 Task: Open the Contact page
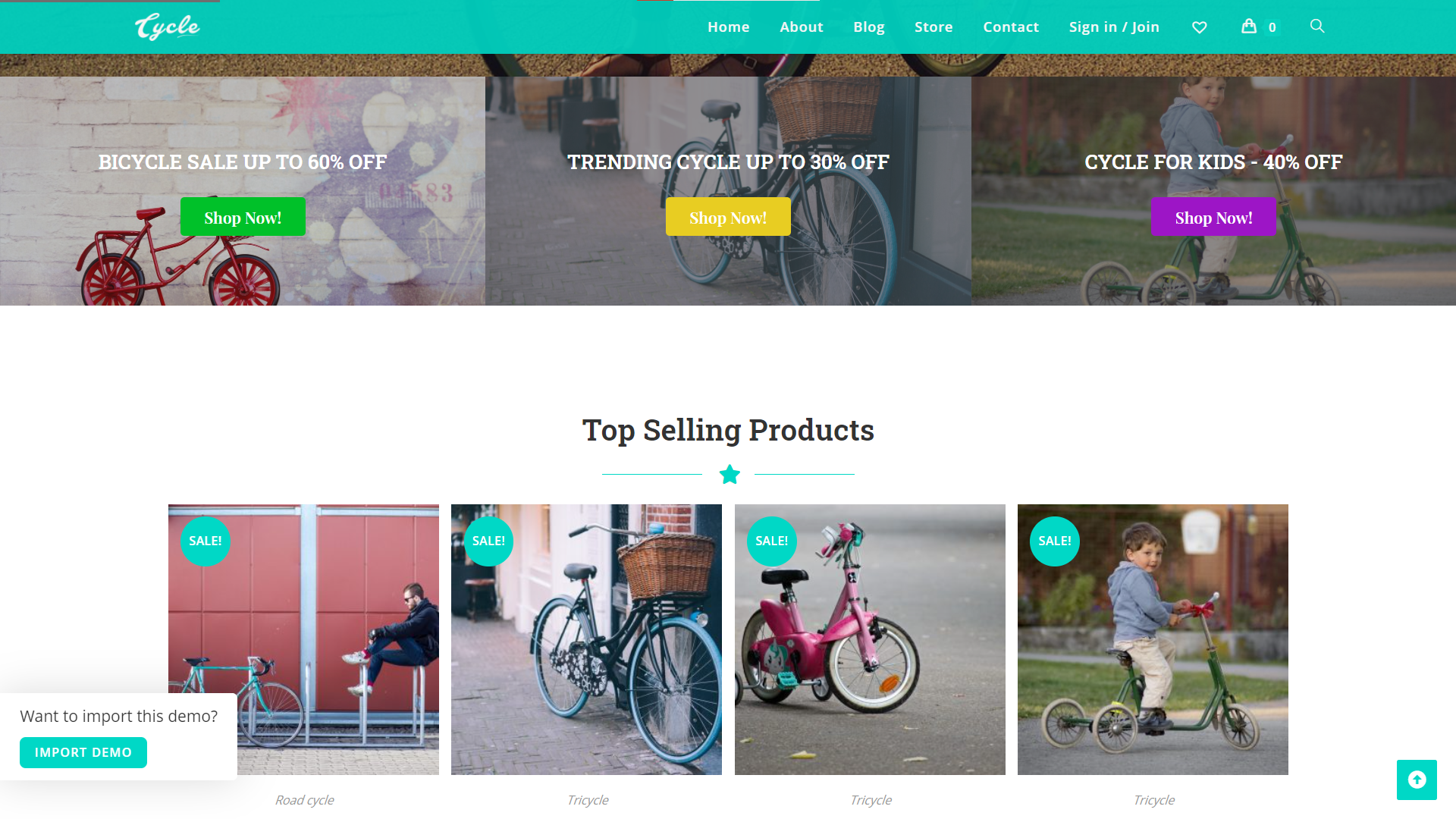click(1011, 27)
